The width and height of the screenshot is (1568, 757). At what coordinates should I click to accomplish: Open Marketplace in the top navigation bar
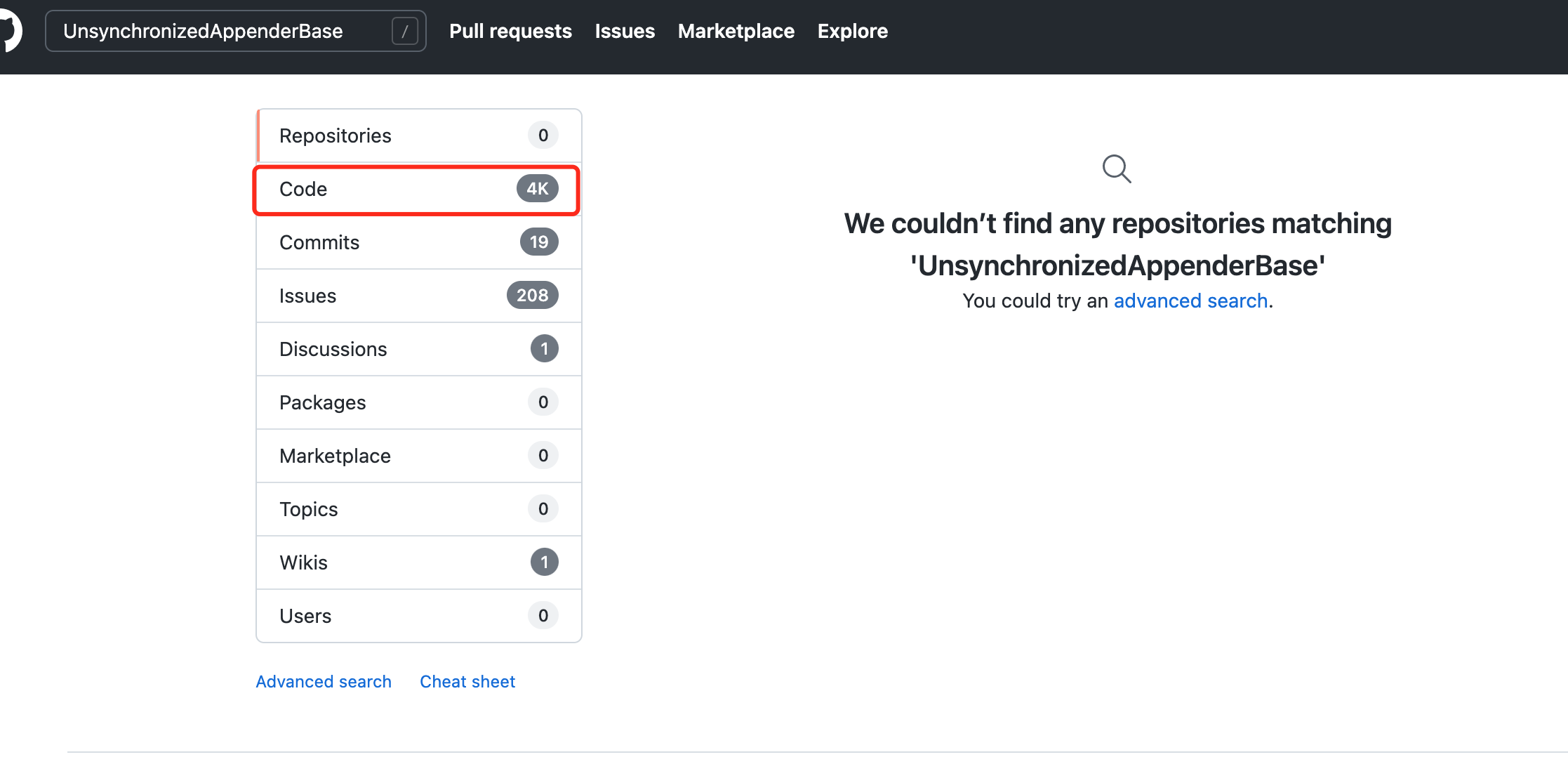[736, 31]
